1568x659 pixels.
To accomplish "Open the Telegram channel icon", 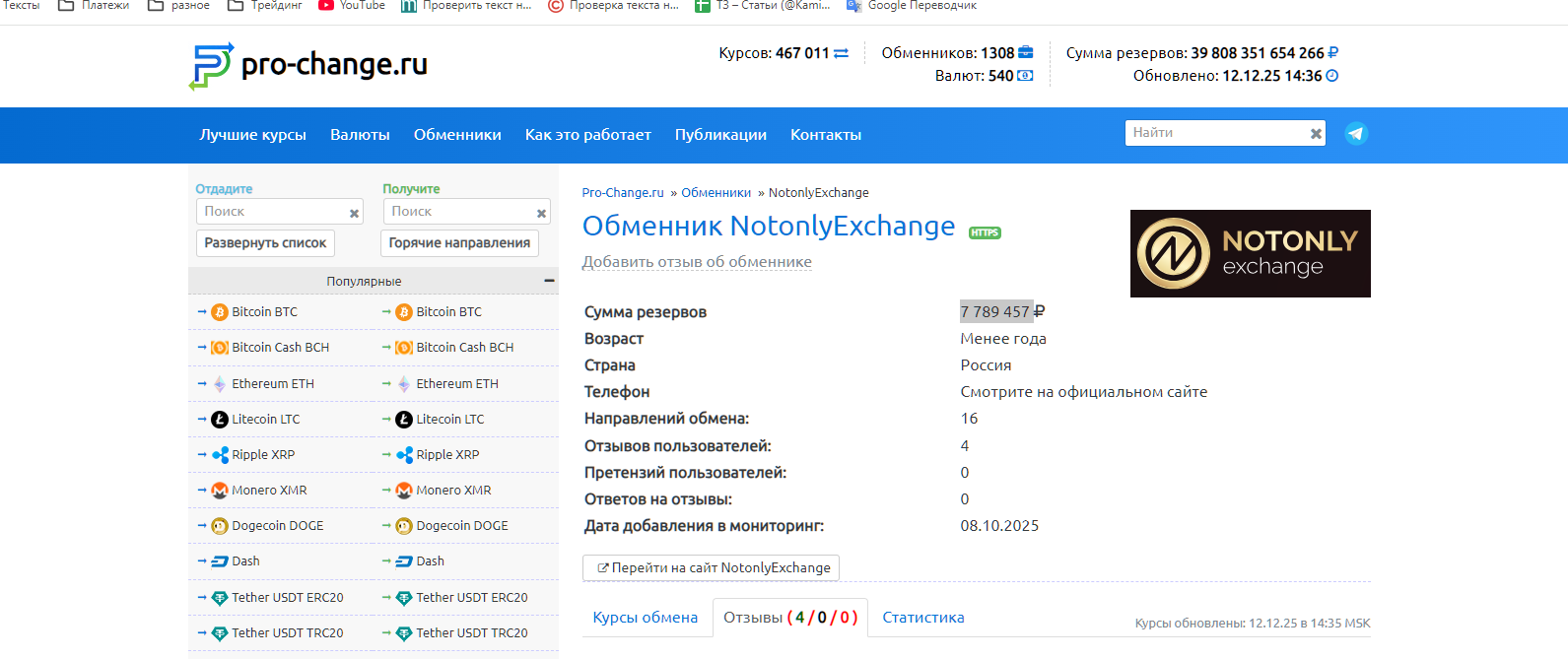I will pos(1357,133).
